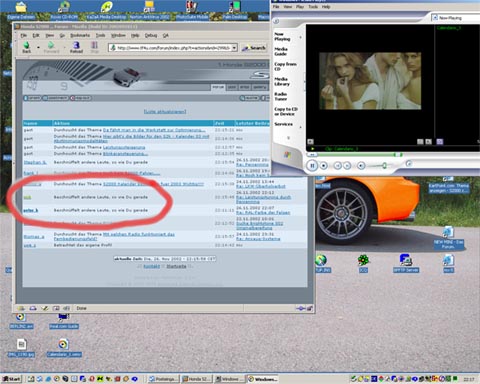
Task: Open the URL bar history dropdown
Action: tap(234, 48)
